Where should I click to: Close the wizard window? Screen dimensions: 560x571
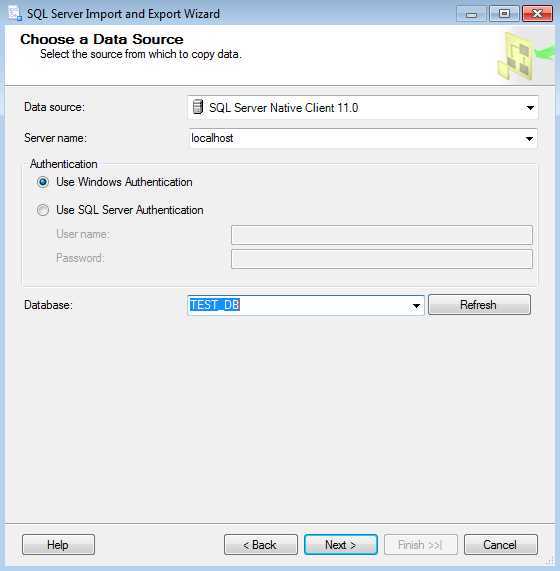click(537, 14)
